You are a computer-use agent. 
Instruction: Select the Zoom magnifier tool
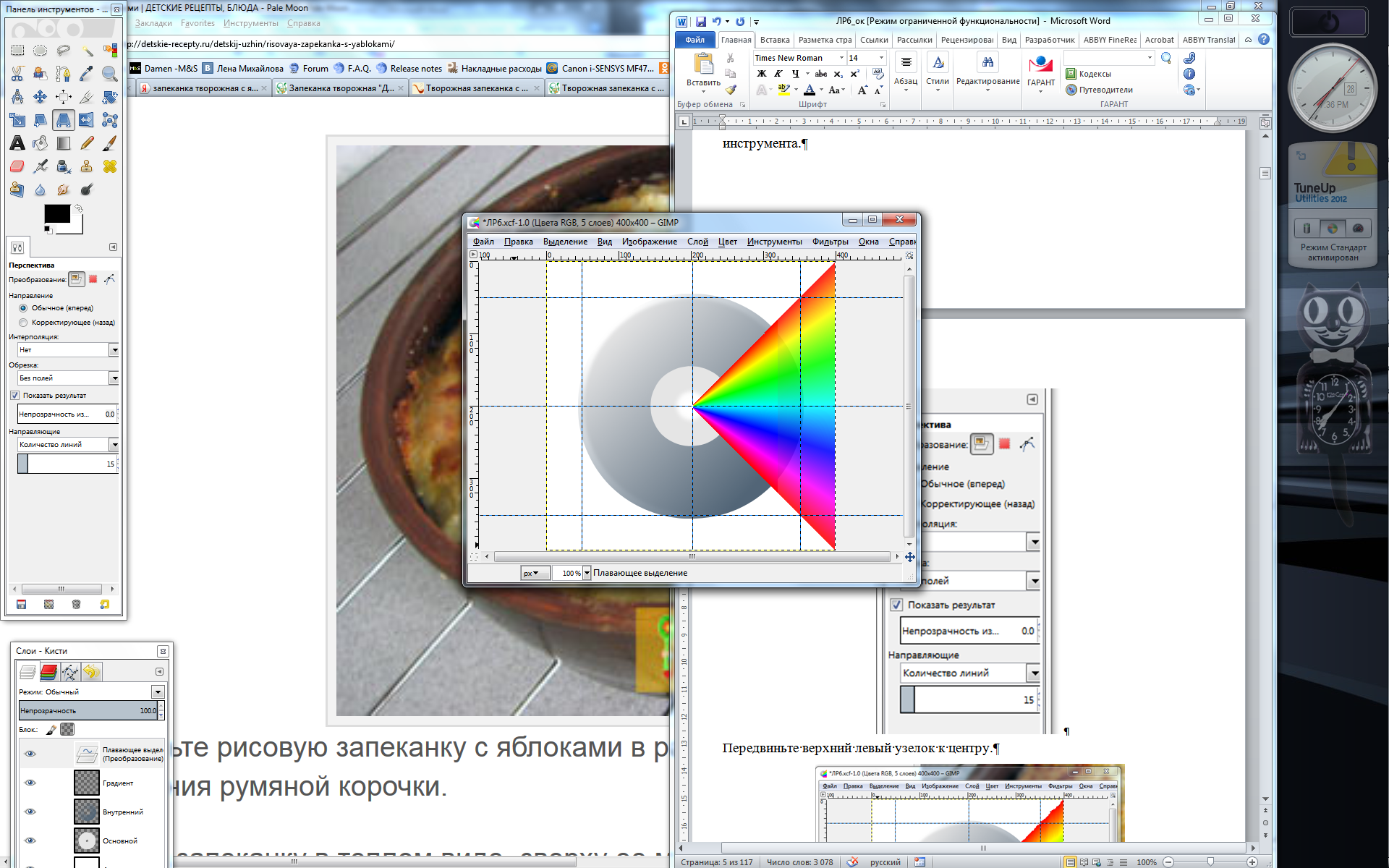tap(110, 74)
